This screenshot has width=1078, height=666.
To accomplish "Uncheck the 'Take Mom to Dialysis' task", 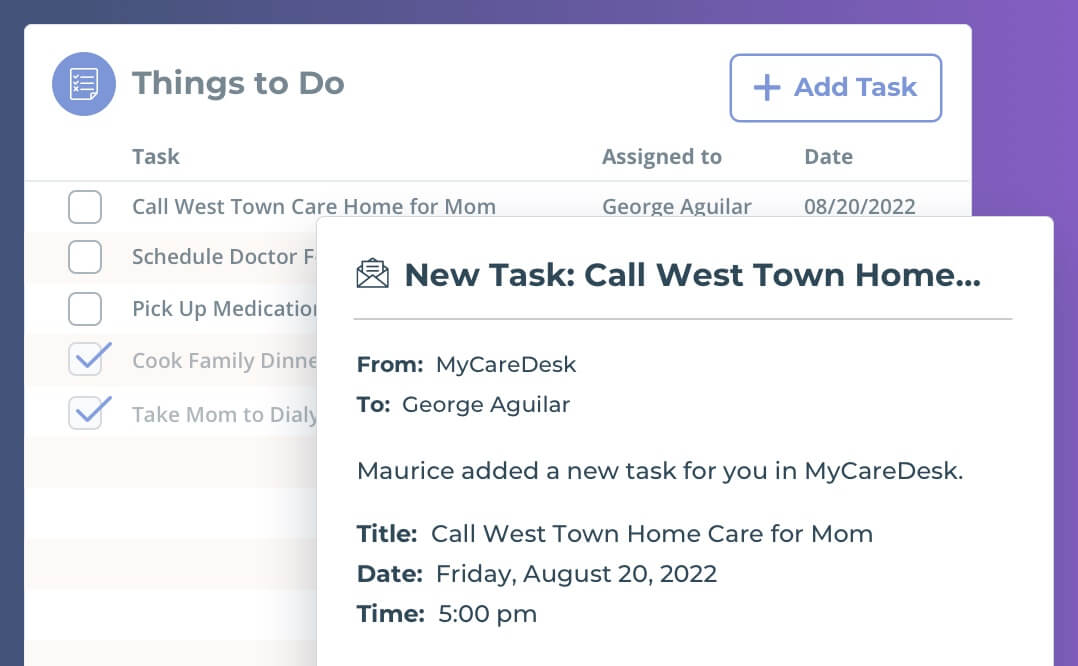I will tap(85, 411).
